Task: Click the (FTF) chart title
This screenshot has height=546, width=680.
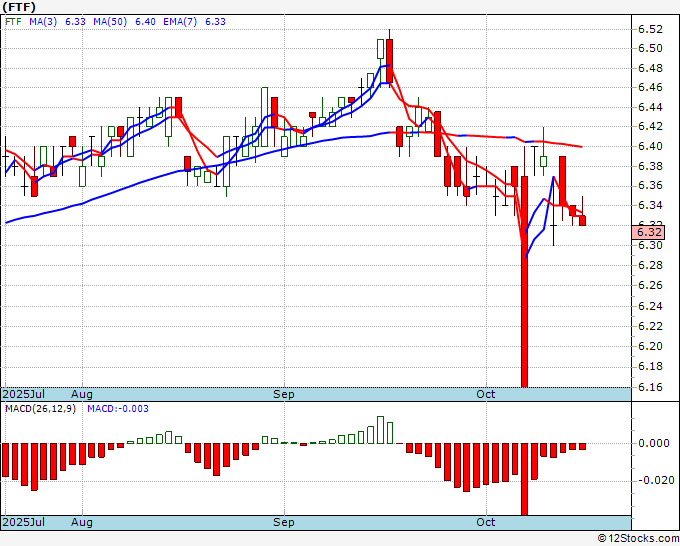Action: pos(19,7)
